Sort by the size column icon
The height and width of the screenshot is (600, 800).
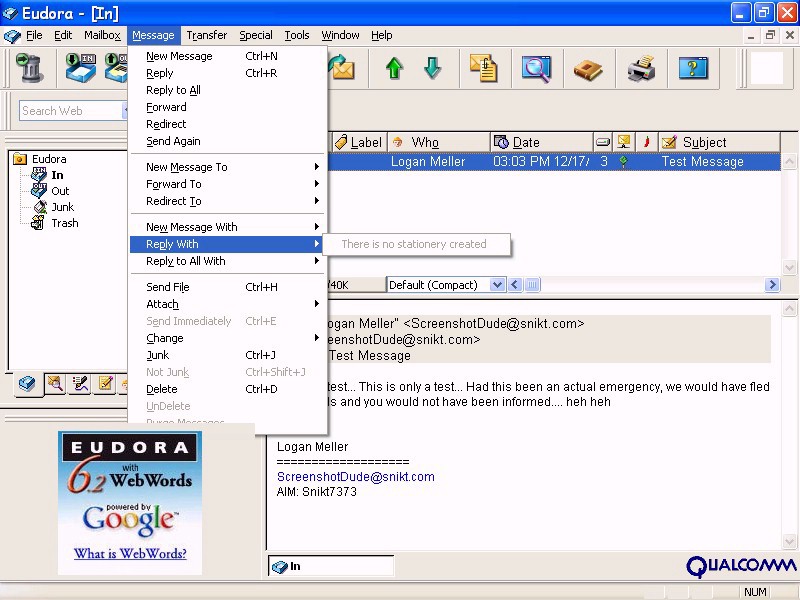pyautogui.click(x=603, y=142)
